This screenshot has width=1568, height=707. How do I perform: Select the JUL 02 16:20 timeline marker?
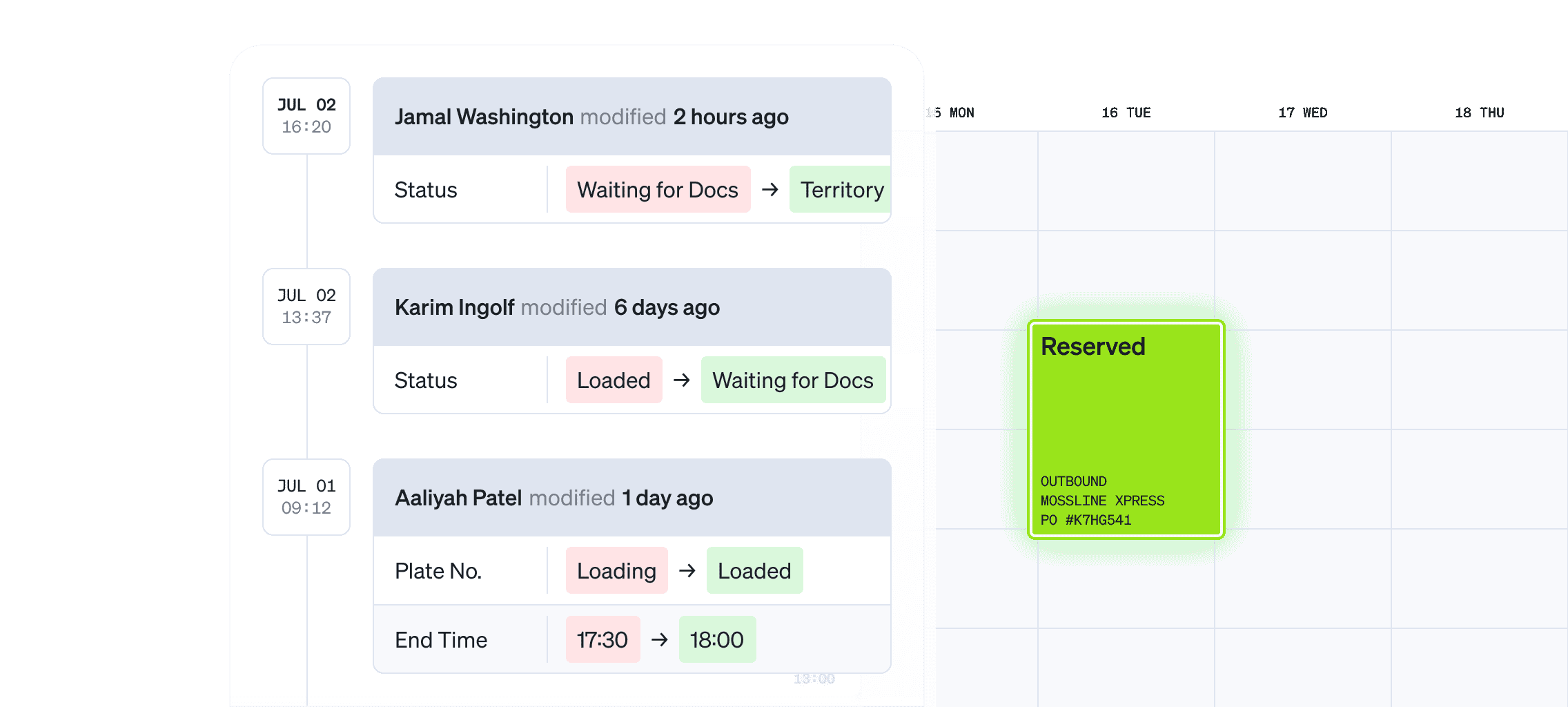point(306,116)
